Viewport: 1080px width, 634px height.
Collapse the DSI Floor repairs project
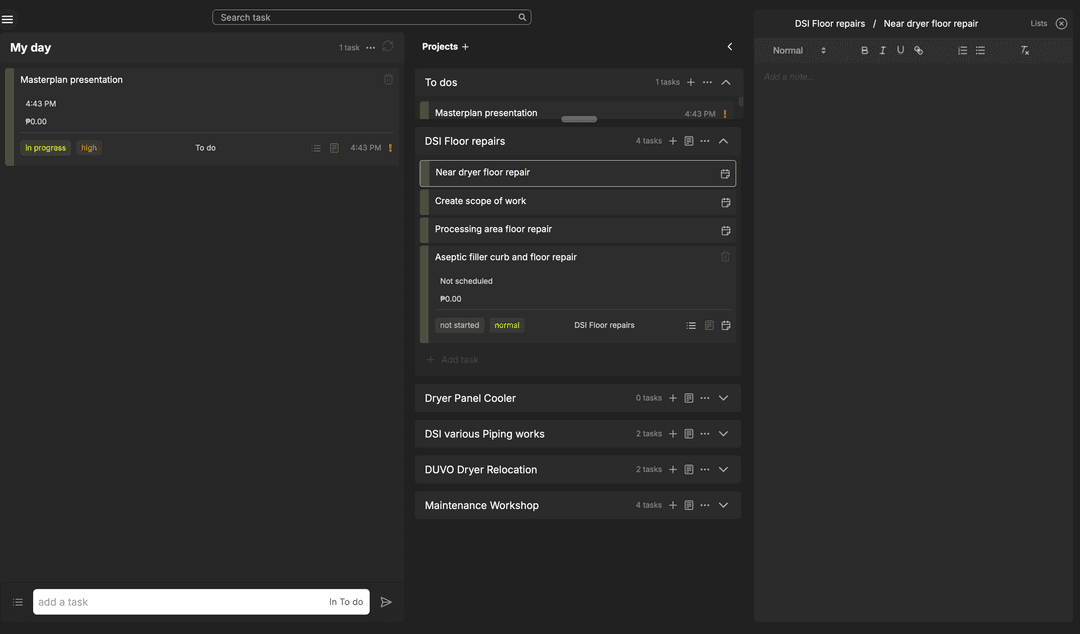723,142
